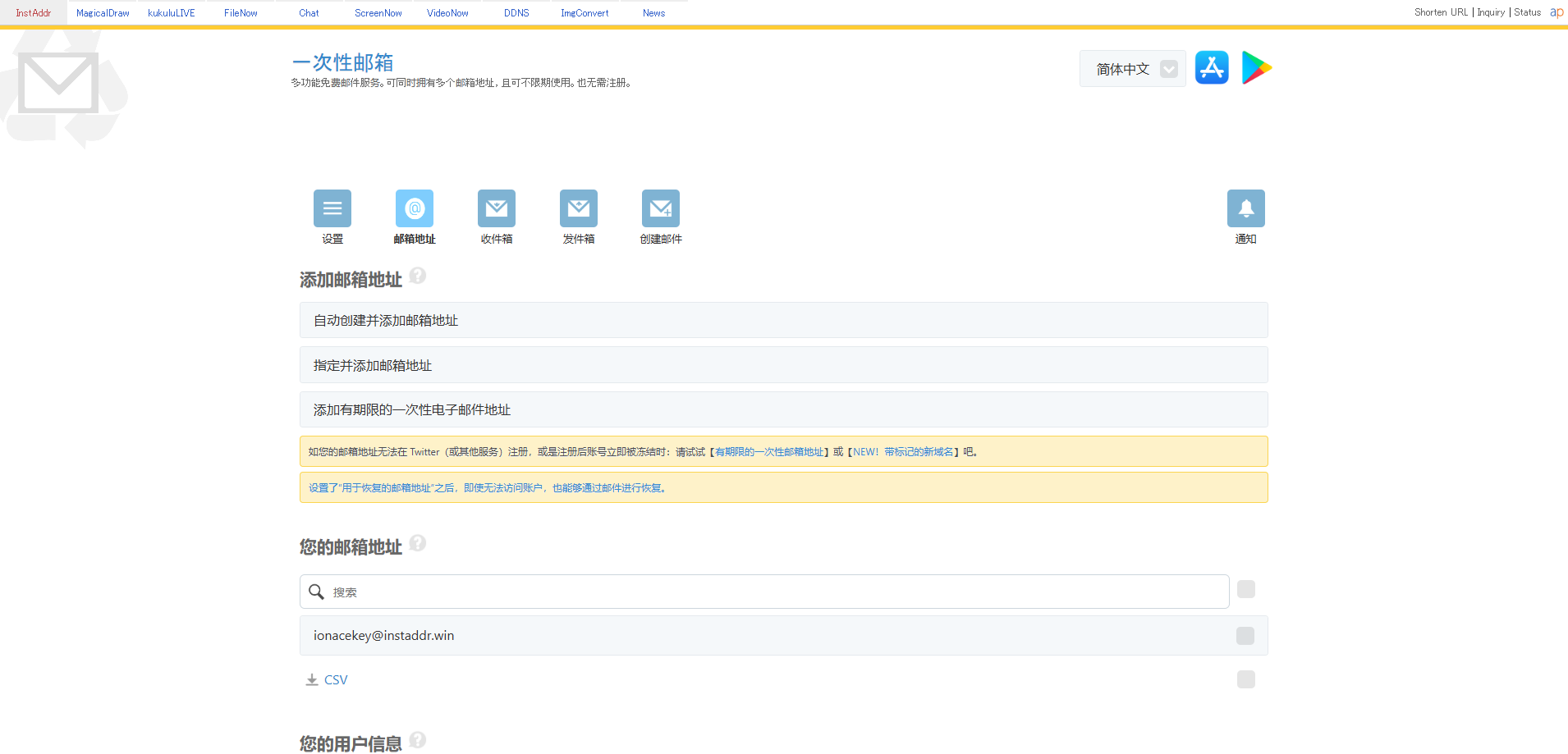Check the box for ionacekey@instaddr.win
This screenshot has width=1568, height=754.
click(x=1245, y=636)
